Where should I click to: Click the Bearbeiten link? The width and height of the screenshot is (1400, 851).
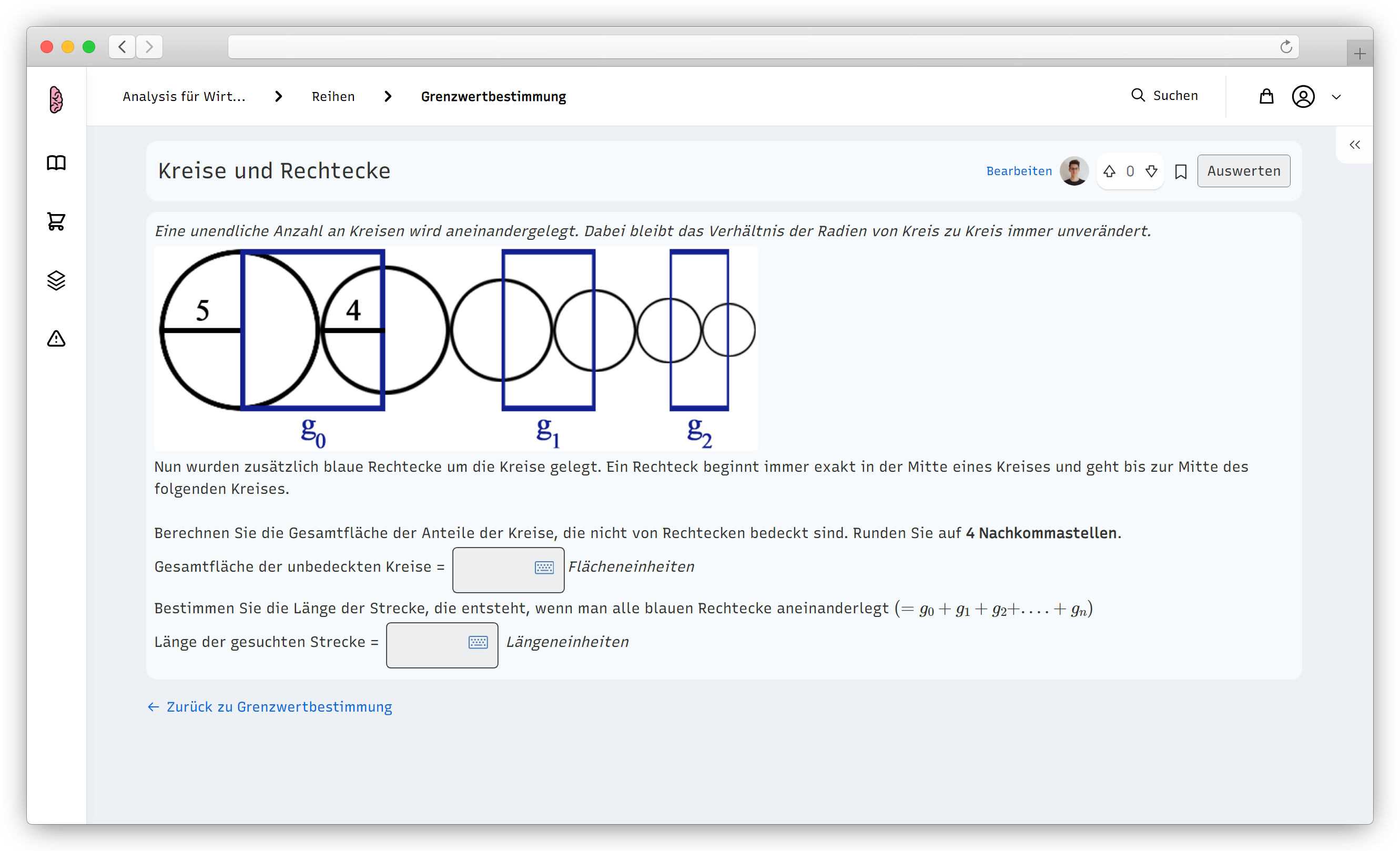[x=1019, y=171]
